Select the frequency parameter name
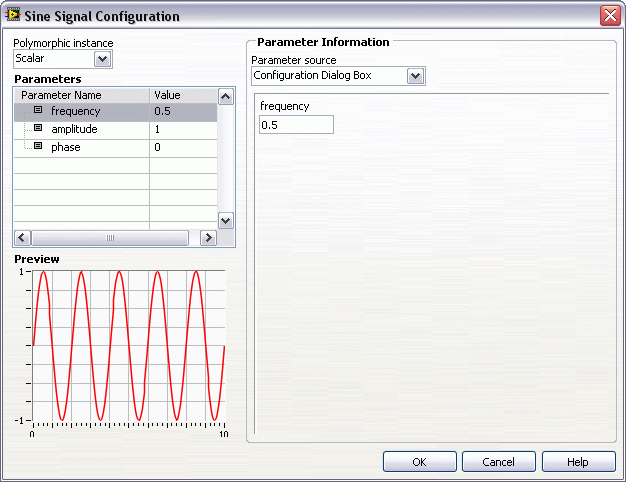 (x=76, y=111)
